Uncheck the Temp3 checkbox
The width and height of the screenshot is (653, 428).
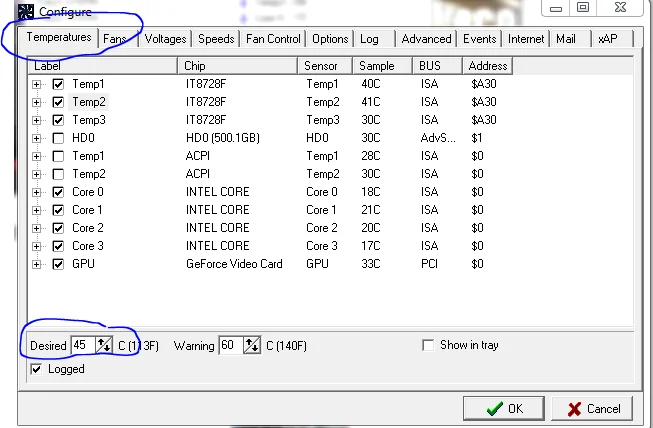pyautogui.click(x=58, y=120)
